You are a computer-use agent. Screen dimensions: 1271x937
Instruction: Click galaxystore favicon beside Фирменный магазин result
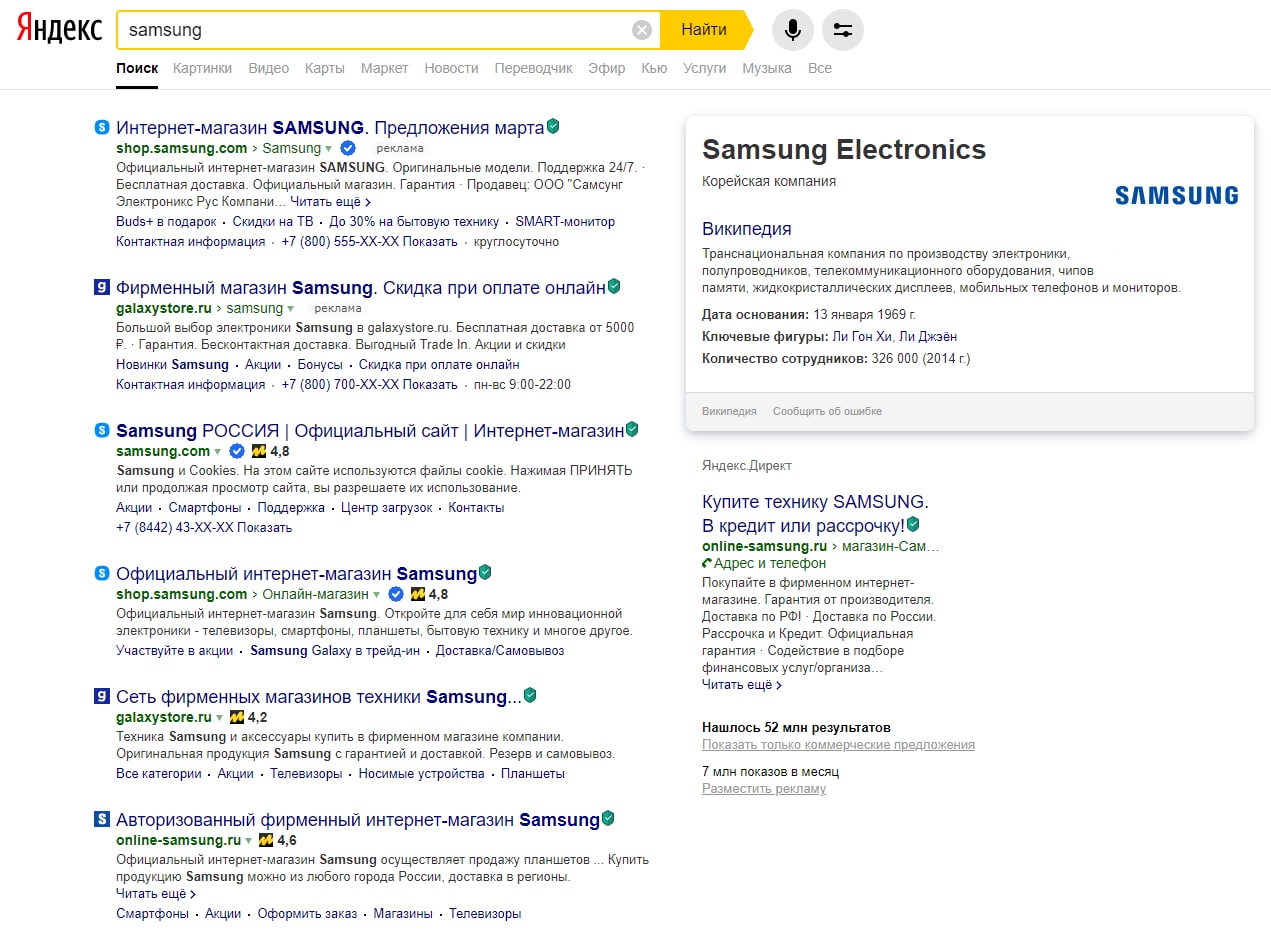(101, 288)
